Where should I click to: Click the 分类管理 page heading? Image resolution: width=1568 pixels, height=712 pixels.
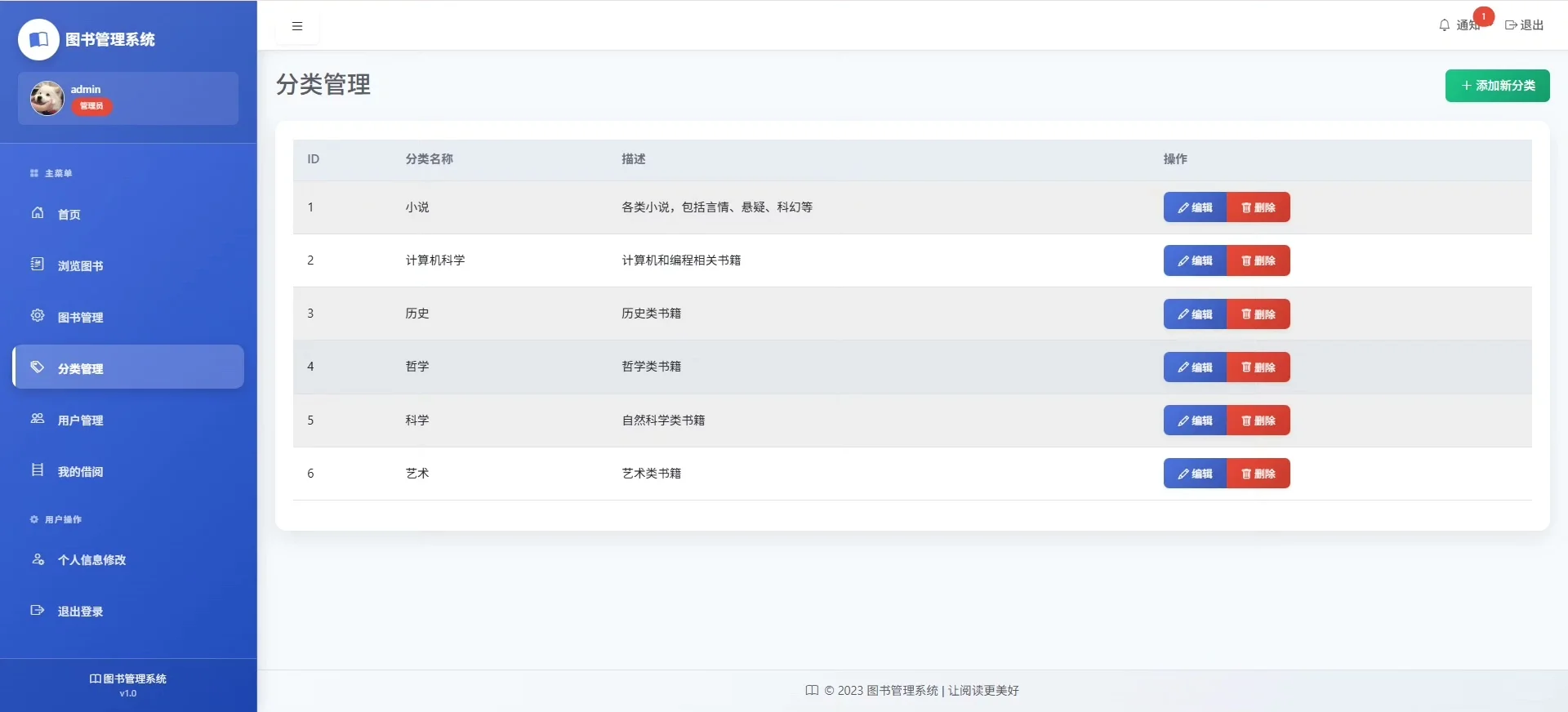click(x=323, y=84)
